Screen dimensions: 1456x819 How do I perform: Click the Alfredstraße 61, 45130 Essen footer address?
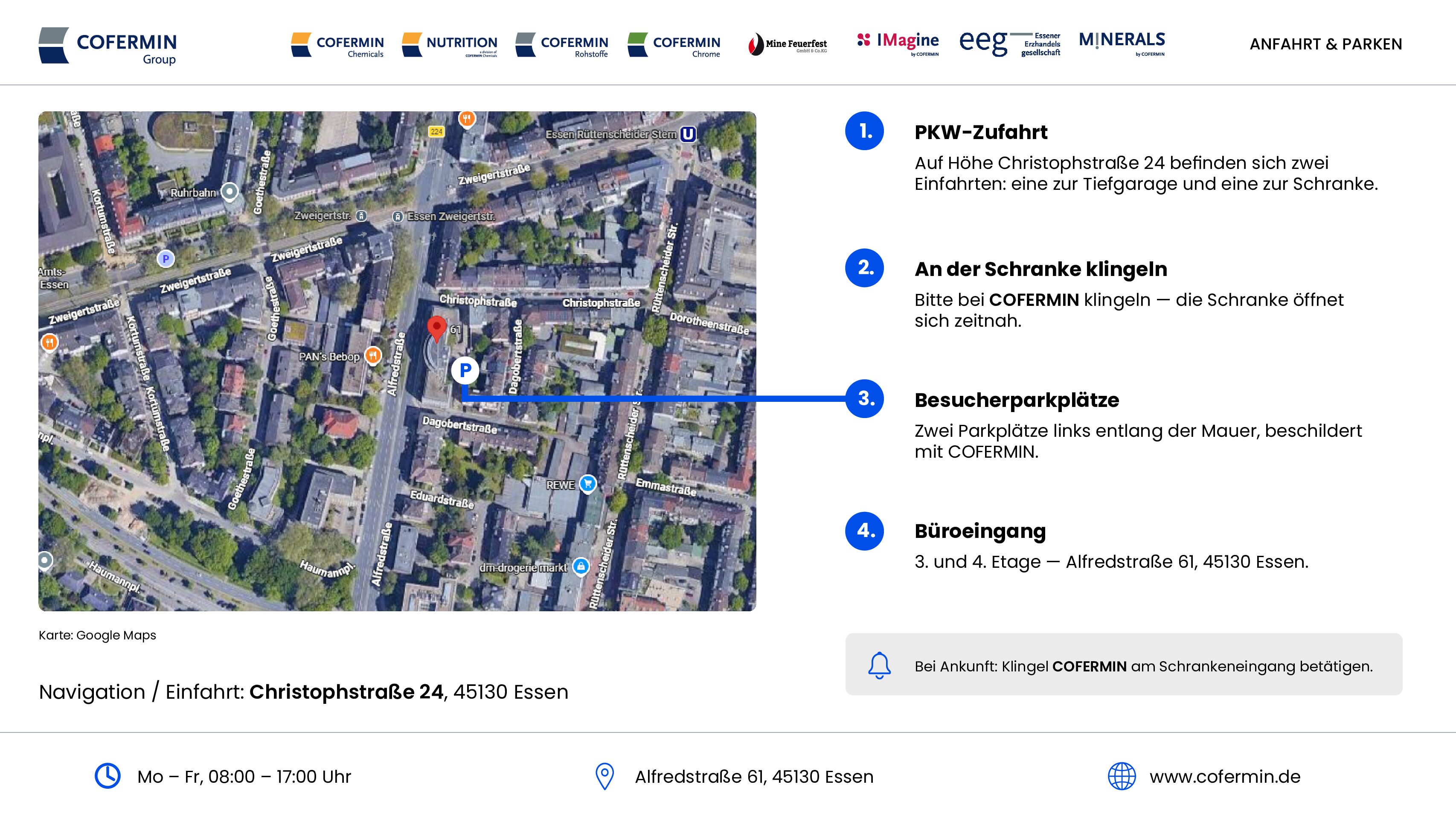click(754, 777)
